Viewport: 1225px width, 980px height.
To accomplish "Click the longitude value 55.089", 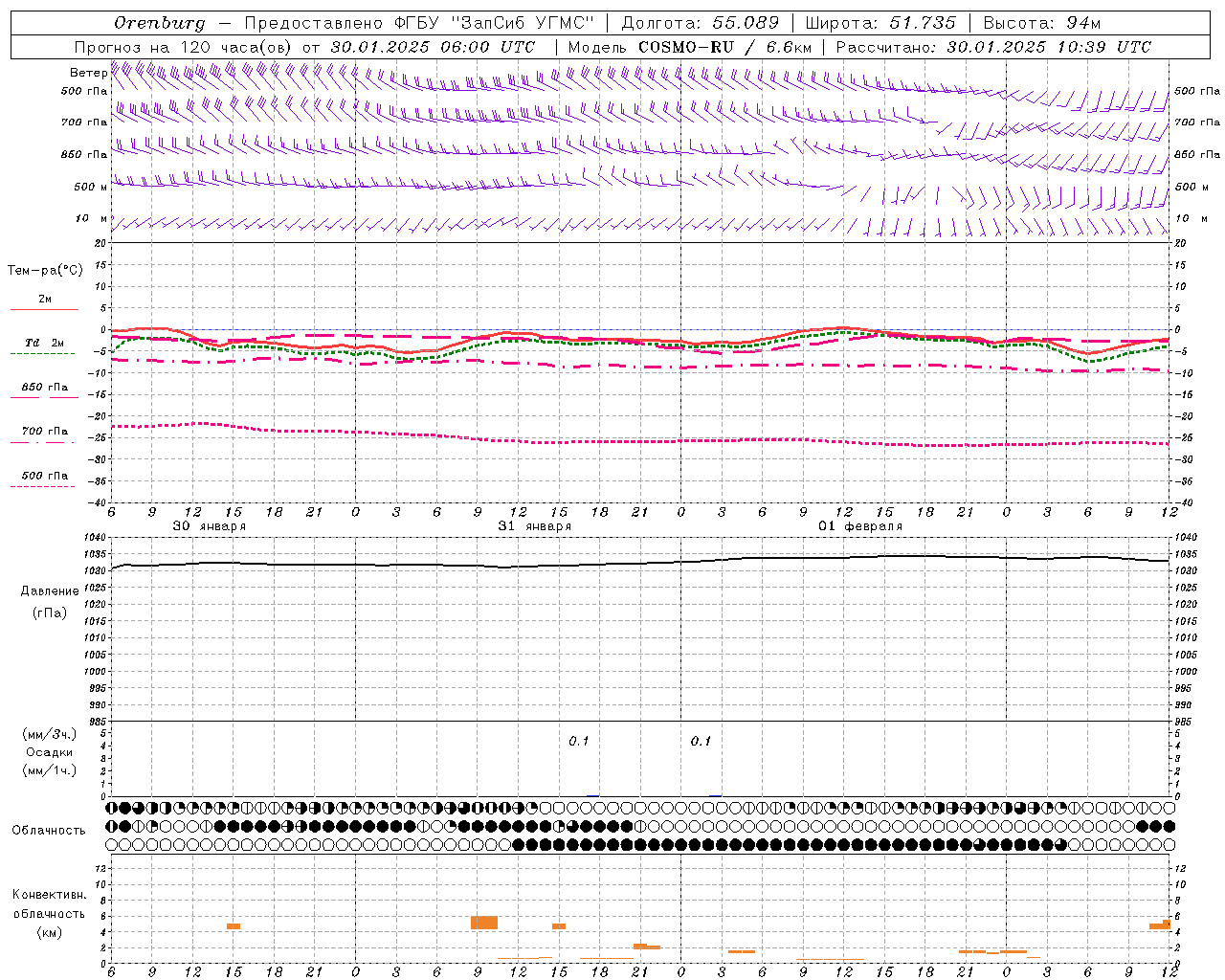I will point(746,23).
